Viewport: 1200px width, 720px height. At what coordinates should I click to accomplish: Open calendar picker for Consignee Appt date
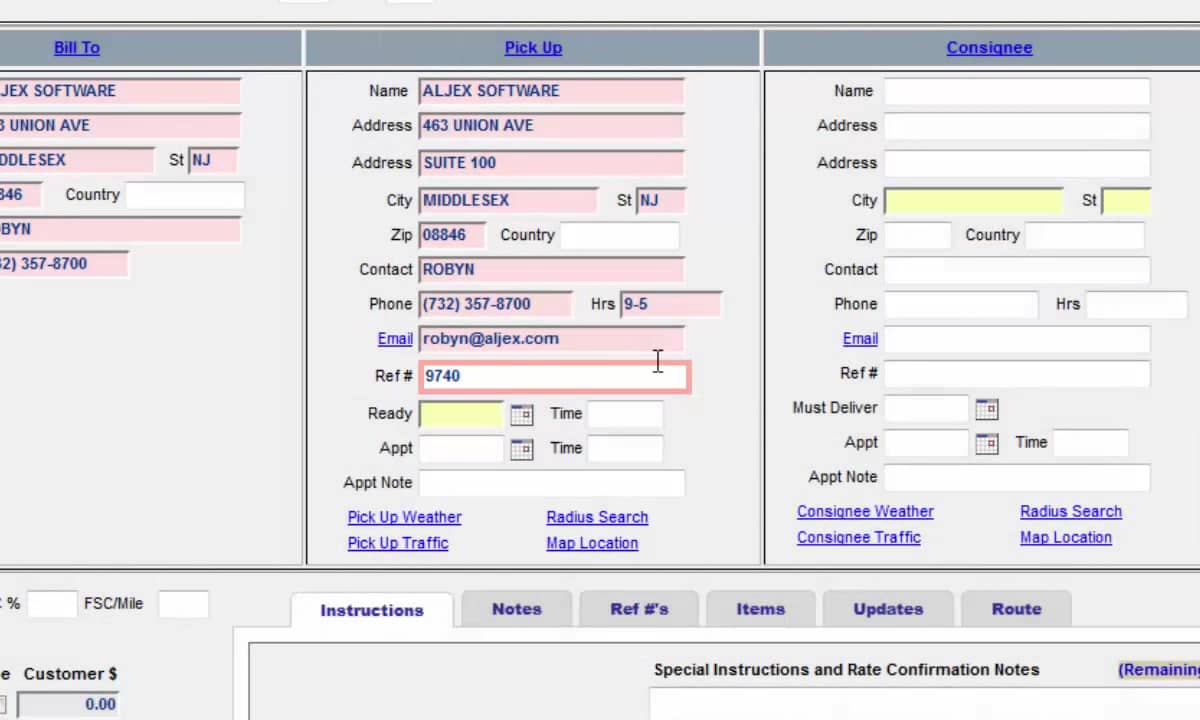[x=986, y=443]
